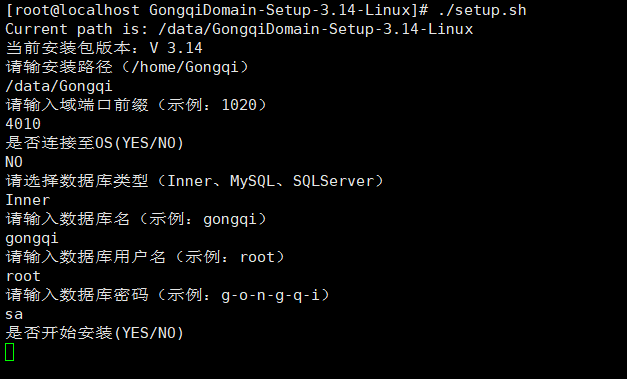Image resolution: width=627 pixels, height=379 pixels.
Task: Click the MySQL option in database prompt
Action: [x=252, y=181]
